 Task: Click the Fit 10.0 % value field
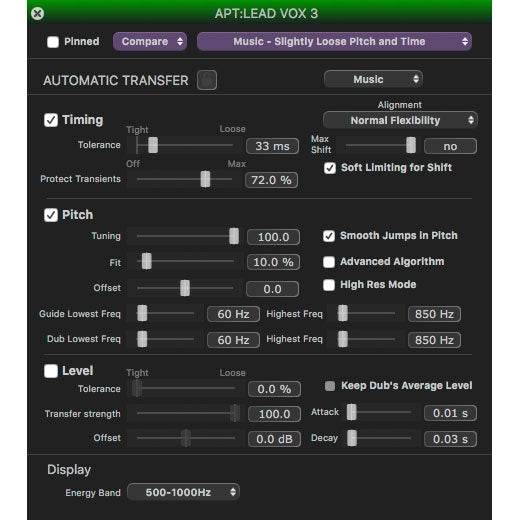(x=273, y=262)
